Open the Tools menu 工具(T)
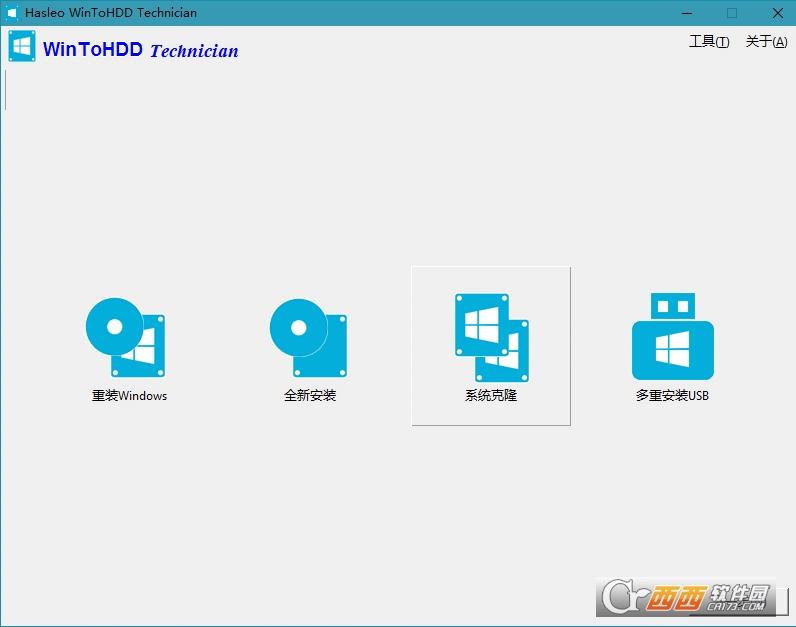Screen dimensions: 796x627 709,41
